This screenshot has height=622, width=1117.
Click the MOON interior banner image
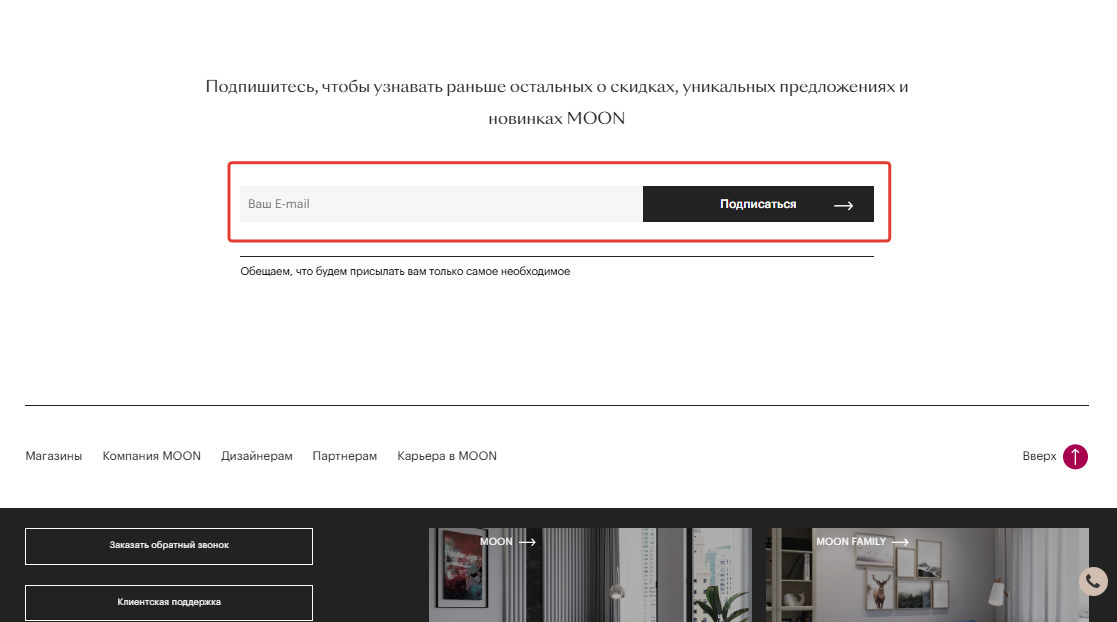pos(590,575)
